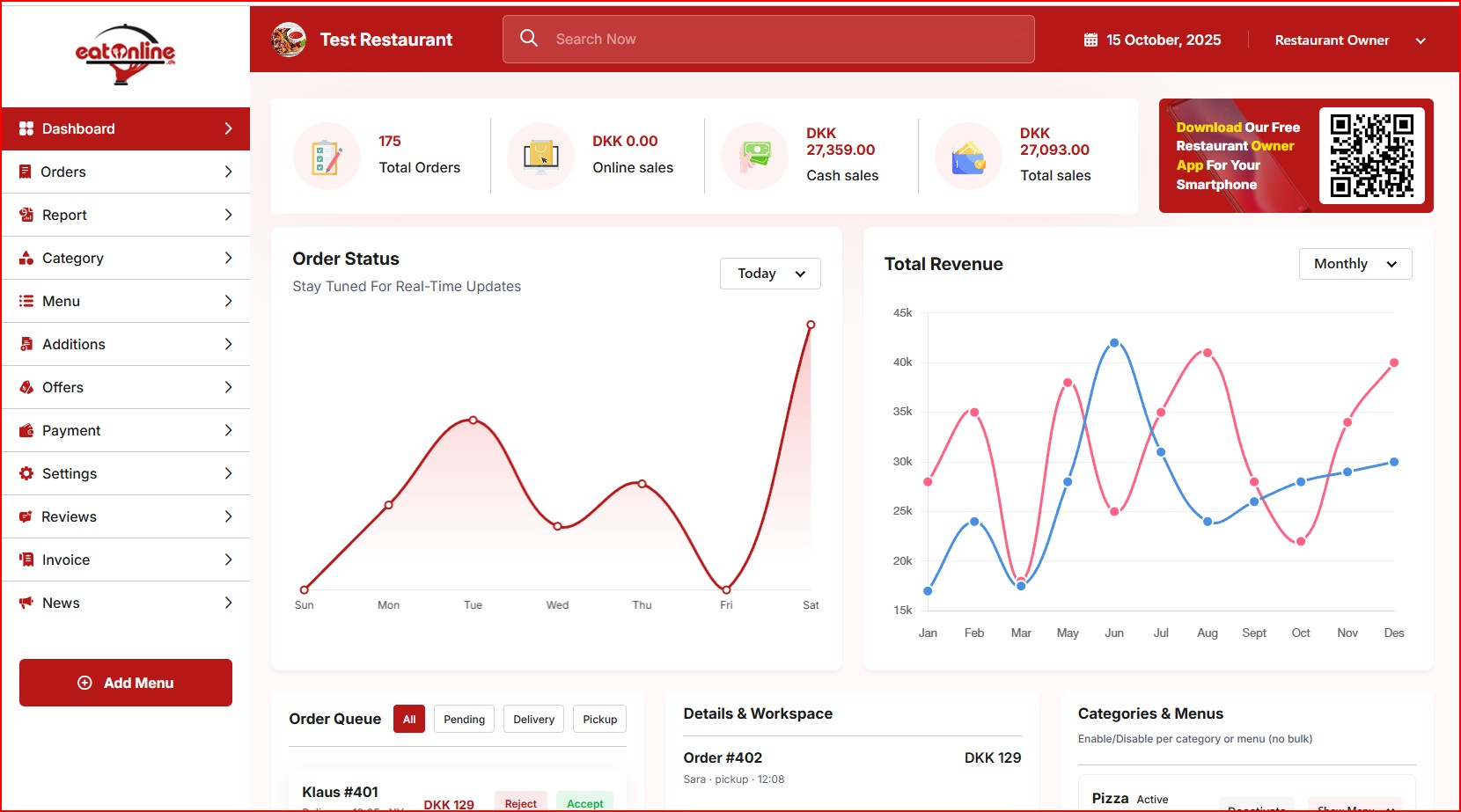This screenshot has height=812, width=1461.
Task: Click the Reviews icon in the sidebar
Action: click(x=26, y=516)
